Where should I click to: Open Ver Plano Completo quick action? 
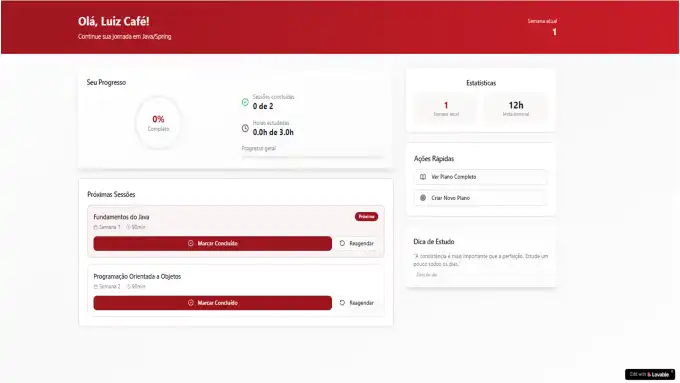481,177
